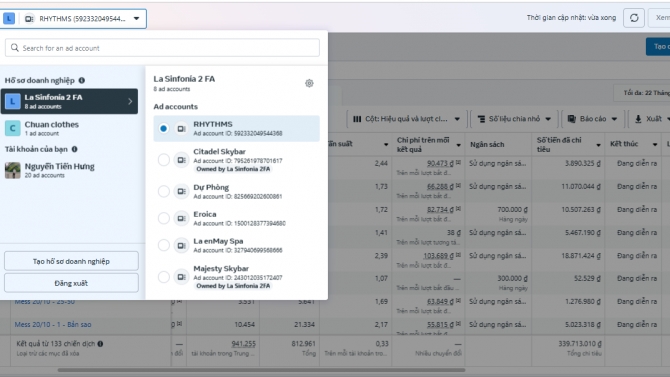
Task: Click the blue L icon in account selector
Action: pyautogui.click(x=9, y=18)
